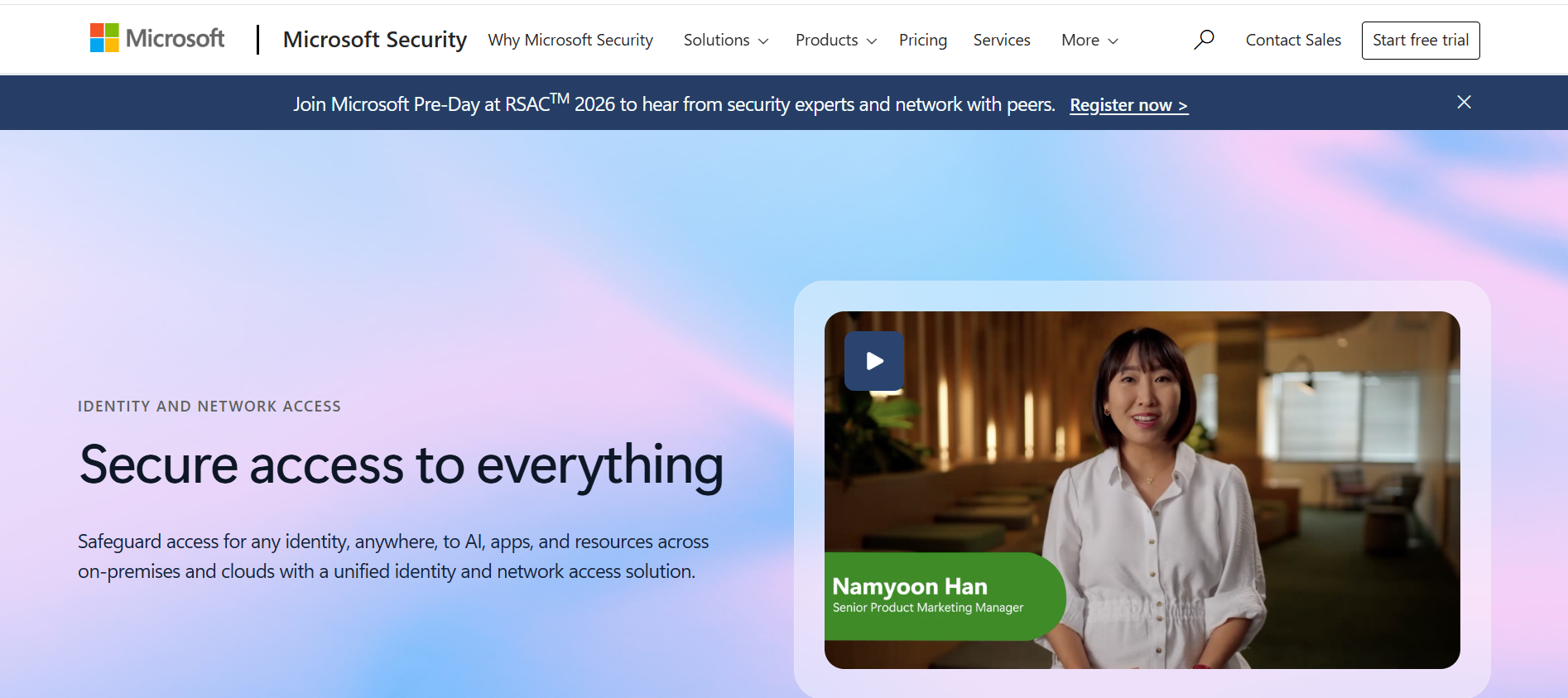Click the Secure access to everything heading

coord(402,466)
